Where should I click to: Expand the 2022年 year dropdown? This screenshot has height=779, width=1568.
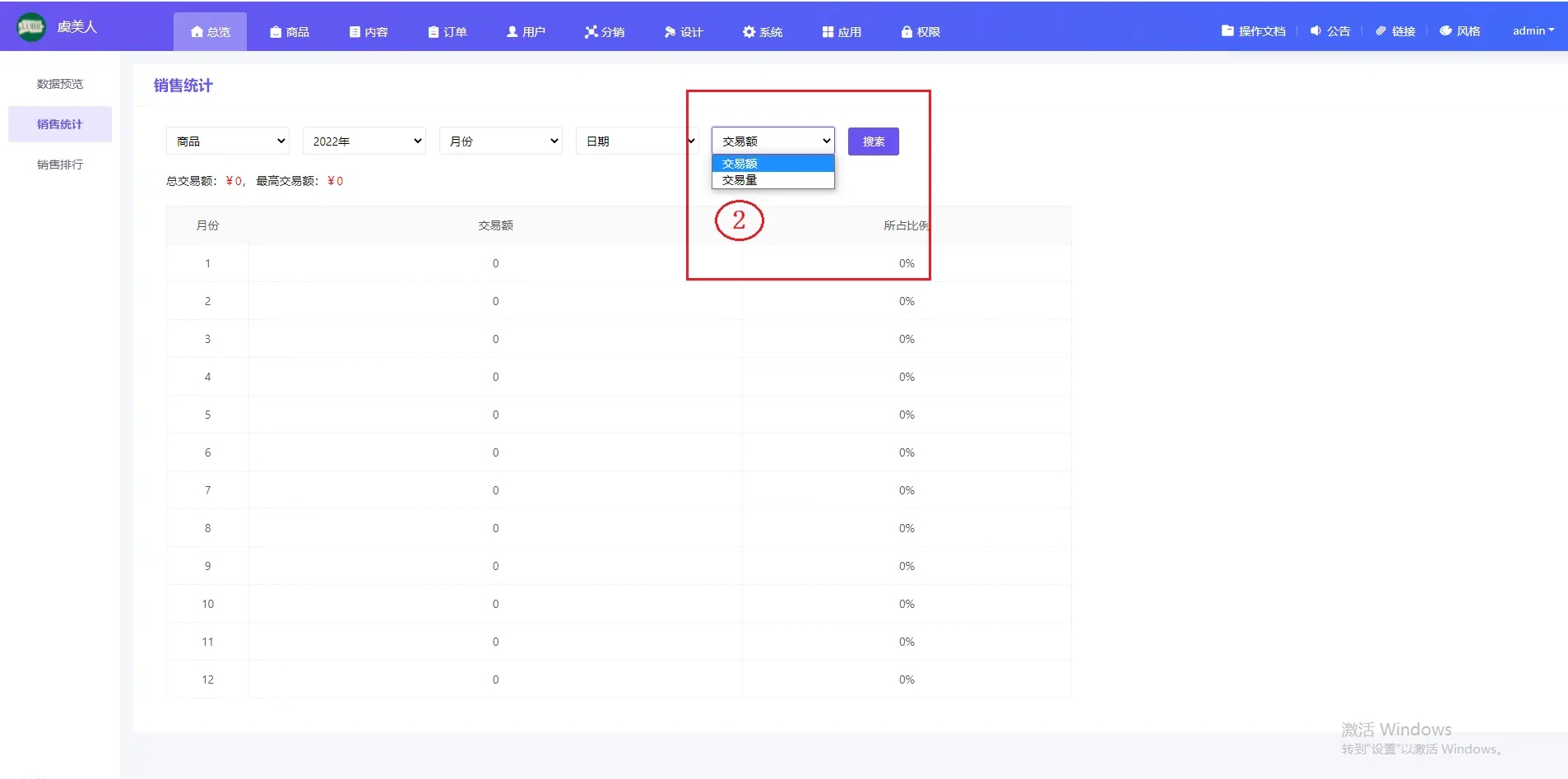coord(364,141)
